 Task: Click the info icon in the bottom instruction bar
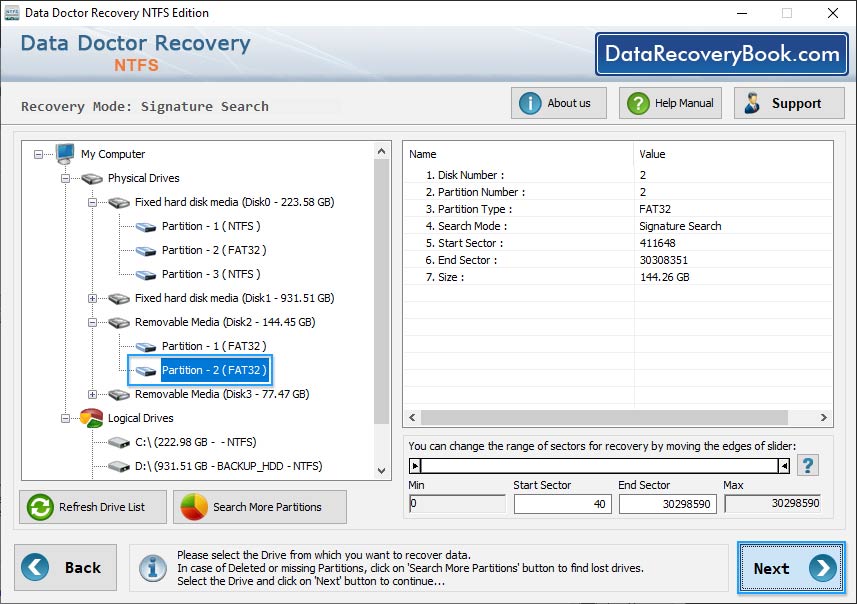153,568
